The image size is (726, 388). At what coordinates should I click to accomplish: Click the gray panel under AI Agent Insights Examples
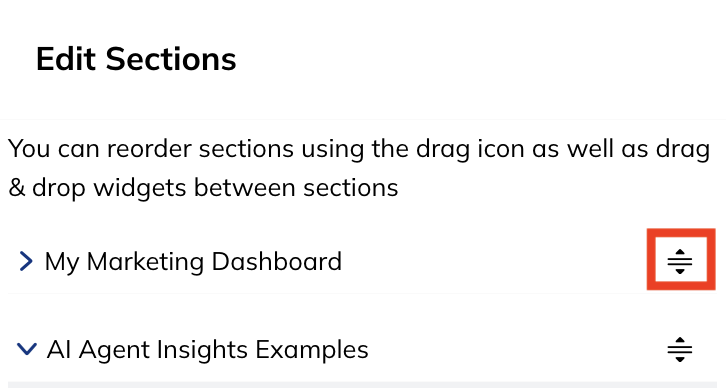coord(363,385)
